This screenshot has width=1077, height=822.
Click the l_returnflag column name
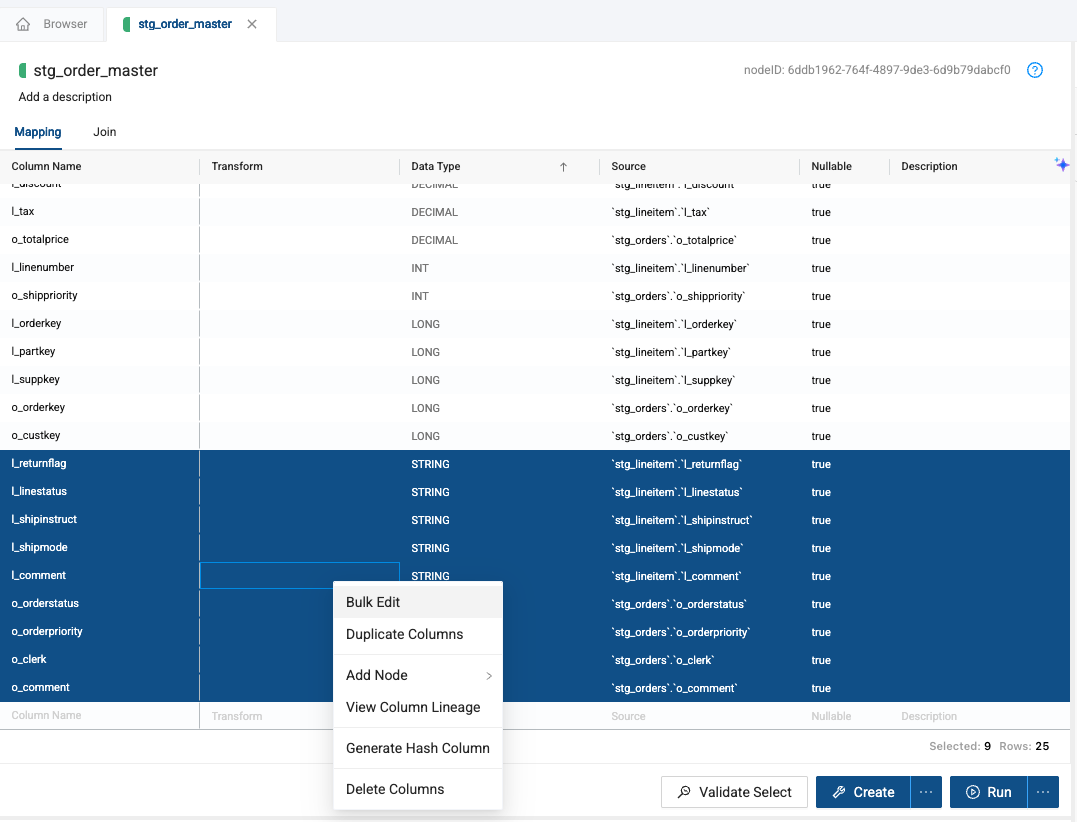pos(39,464)
